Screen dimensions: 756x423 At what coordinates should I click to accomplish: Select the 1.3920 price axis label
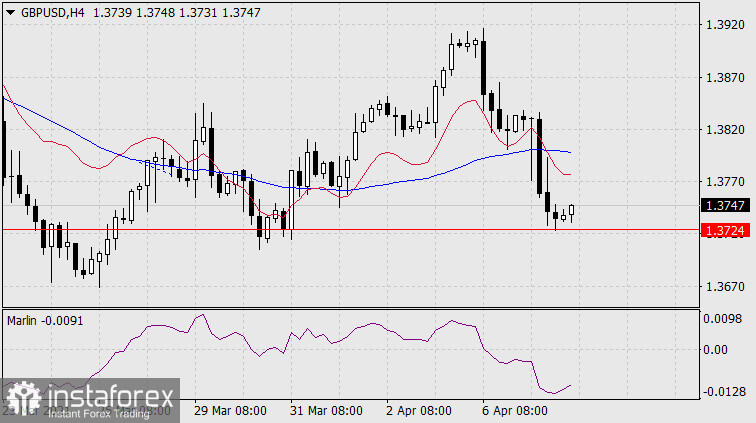point(725,25)
